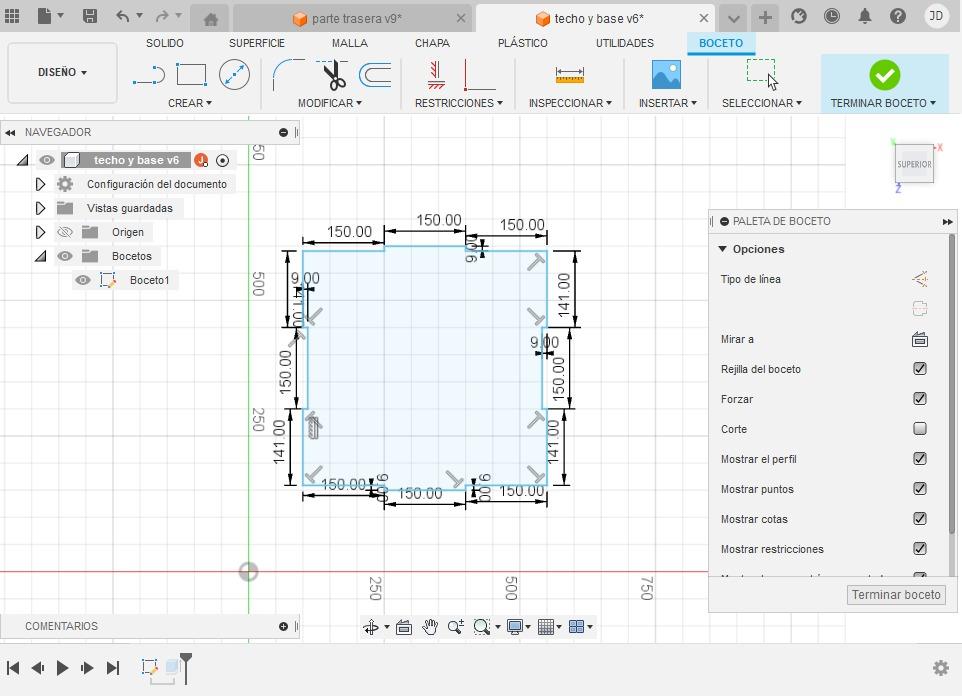The height and width of the screenshot is (696, 962).
Task: Switch to parte trasera v9 document tab
Action: click(x=356, y=18)
